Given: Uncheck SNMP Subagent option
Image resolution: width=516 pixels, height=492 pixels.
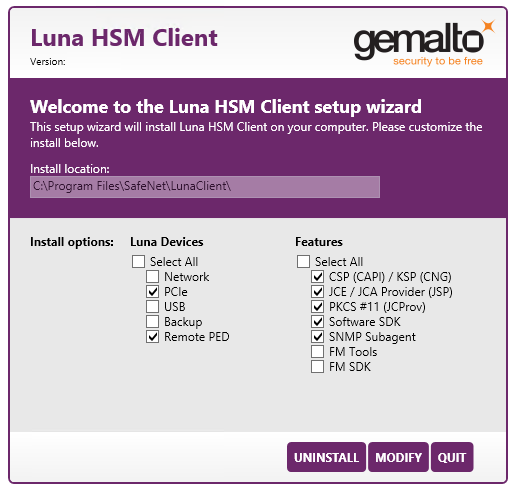Looking at the screenshot, I should 318,337.
